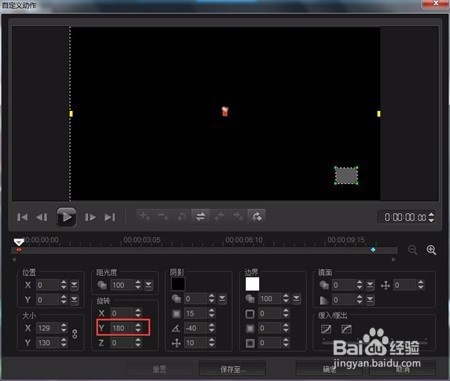Click the Rotation Y stepper arrows
The width and height of the screenshot is (450, 381).
point(138,328)
